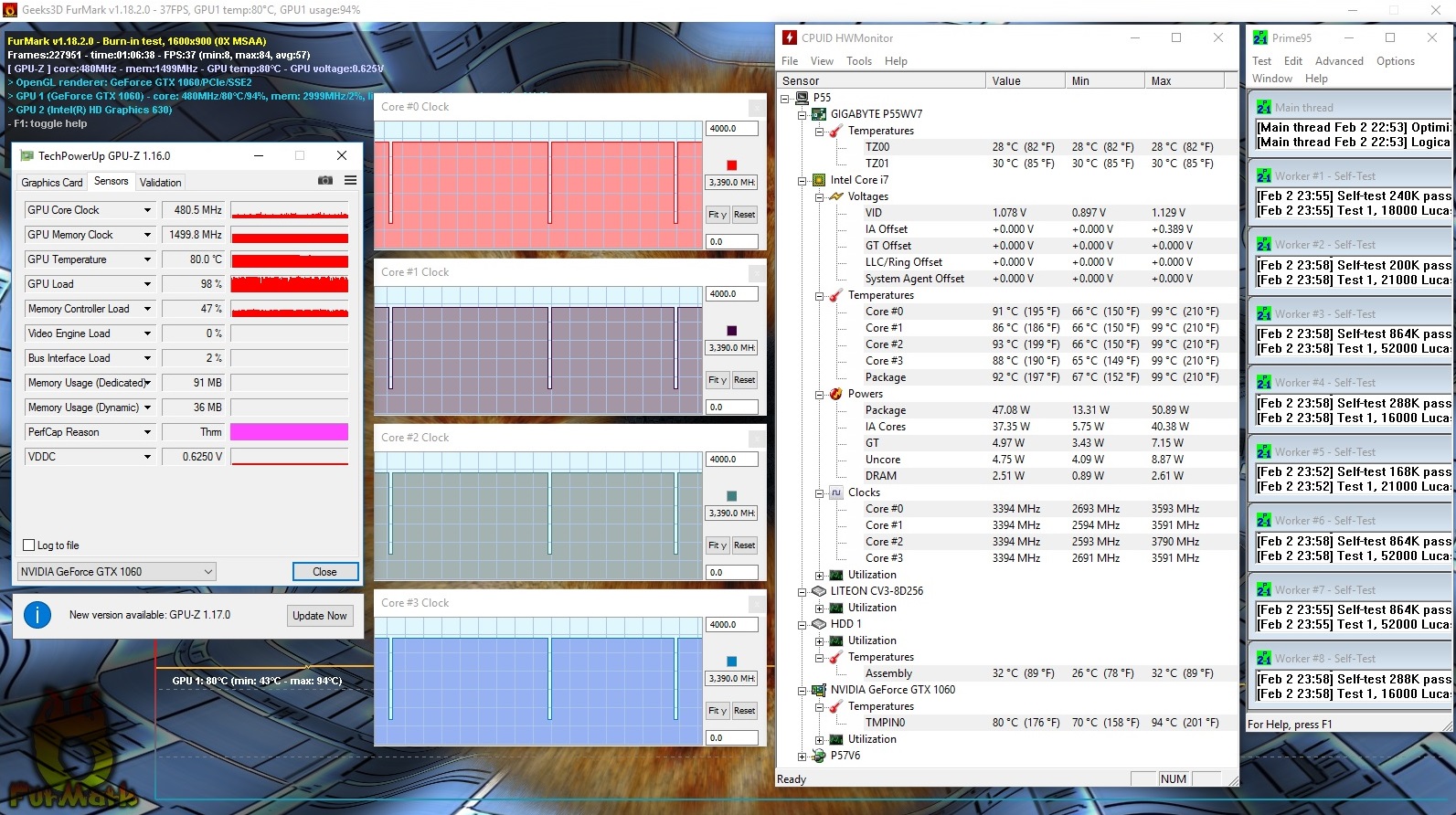
Task: Click Fit y on the Core #1 Clock graph
Action: pyautogui.click(x=717, y=380)
